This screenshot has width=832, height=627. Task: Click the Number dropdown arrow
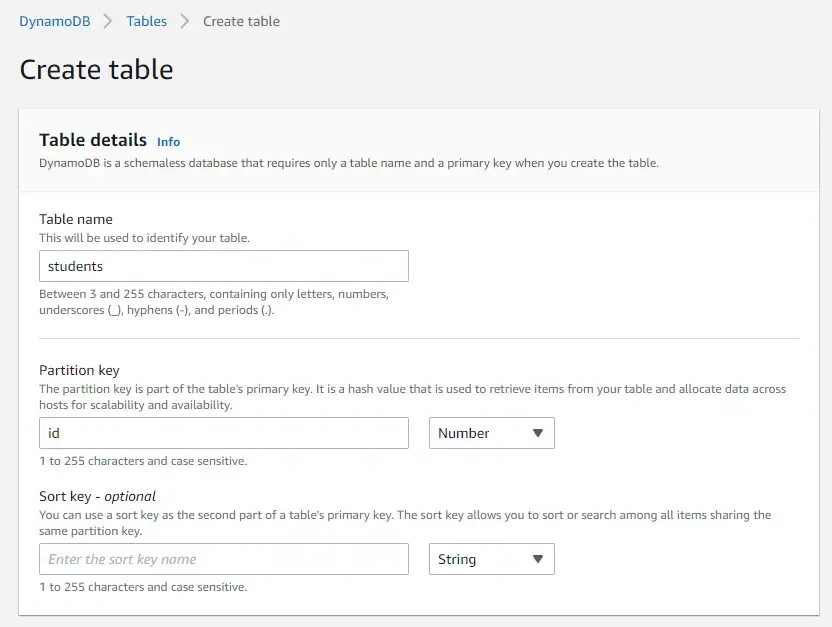point(537,433)
